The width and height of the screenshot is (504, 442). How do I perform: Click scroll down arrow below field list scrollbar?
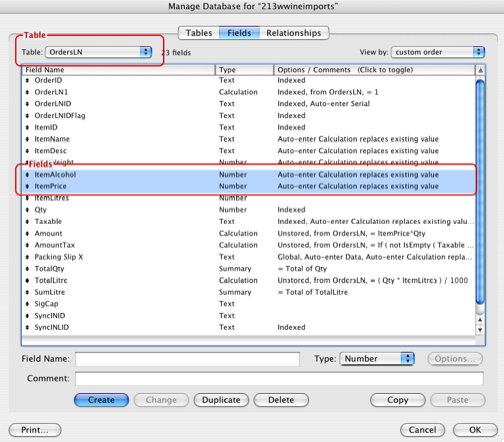pos(480,330)
